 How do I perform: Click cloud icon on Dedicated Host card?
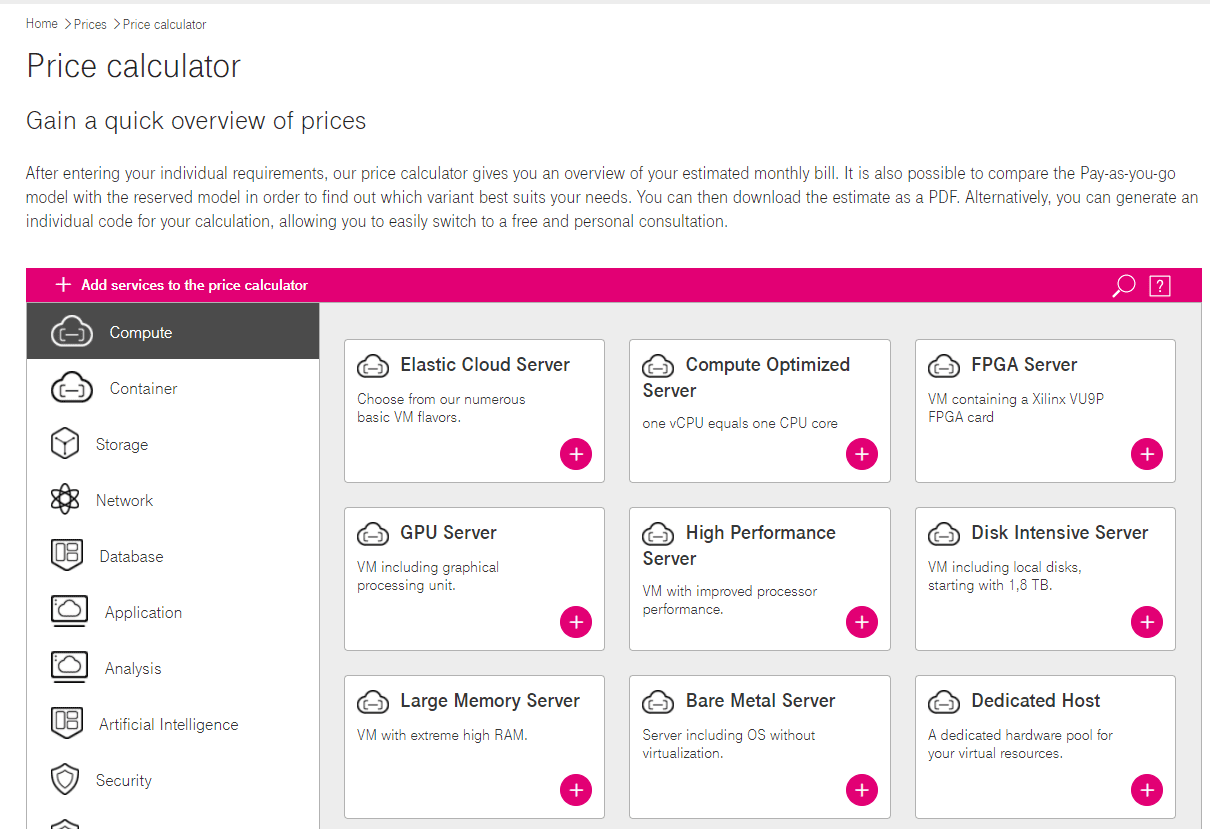[944, 702]
